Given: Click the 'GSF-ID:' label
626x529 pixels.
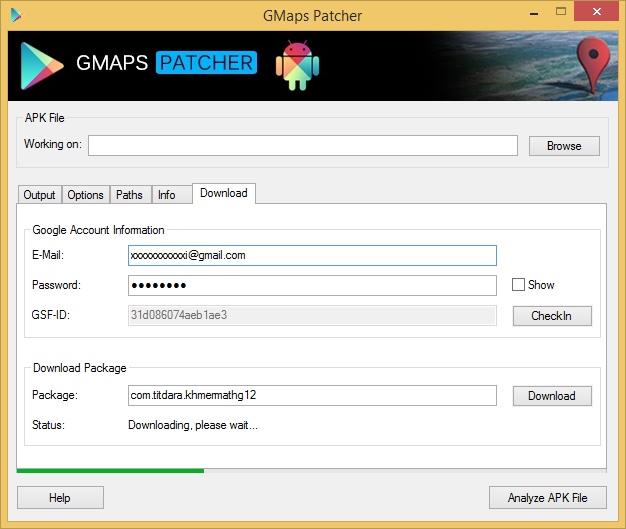Looking at the screenshot, I should click(51, 315).
